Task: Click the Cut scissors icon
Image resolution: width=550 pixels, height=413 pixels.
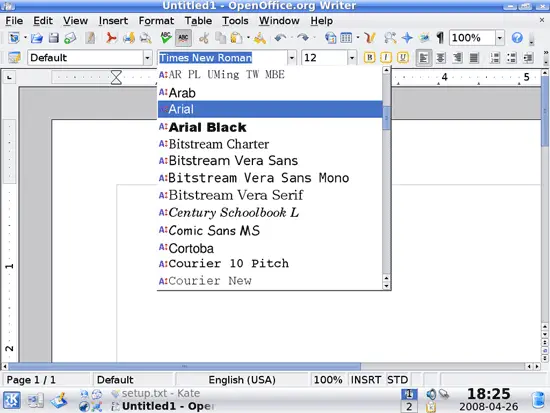Action: coord(203,38)
